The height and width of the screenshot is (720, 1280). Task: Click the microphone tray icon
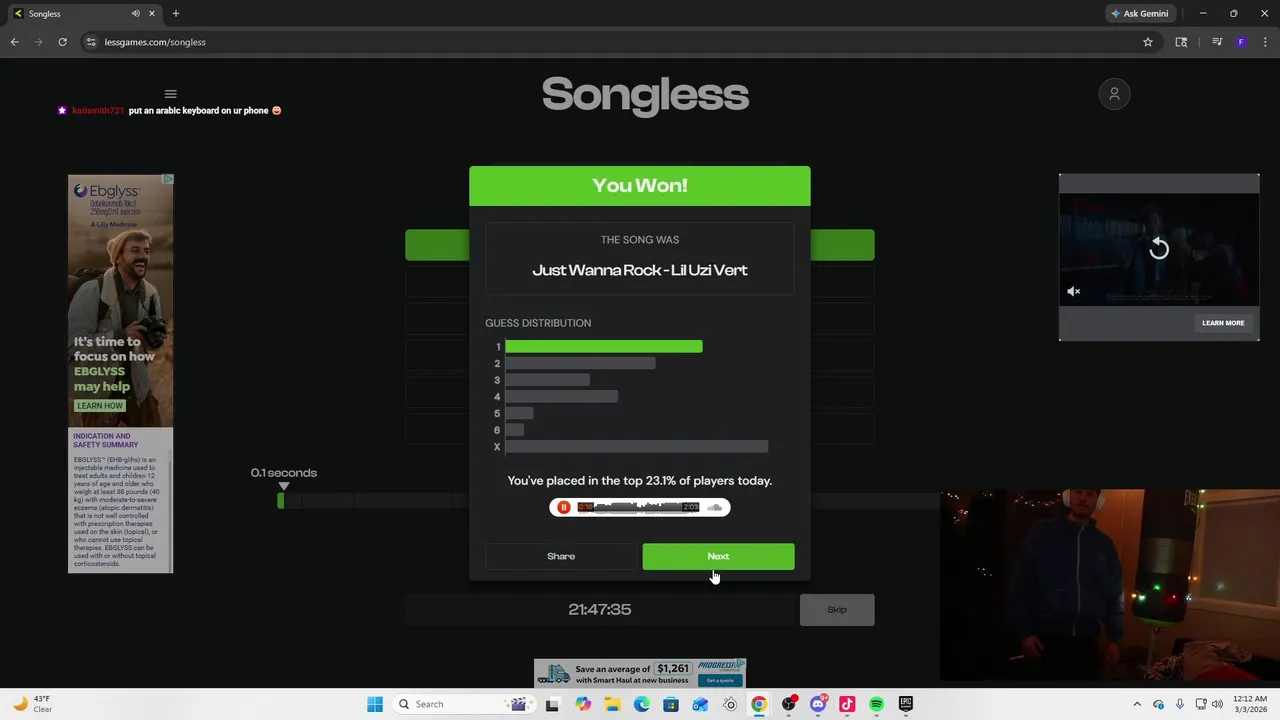(x=1180, y=704)
